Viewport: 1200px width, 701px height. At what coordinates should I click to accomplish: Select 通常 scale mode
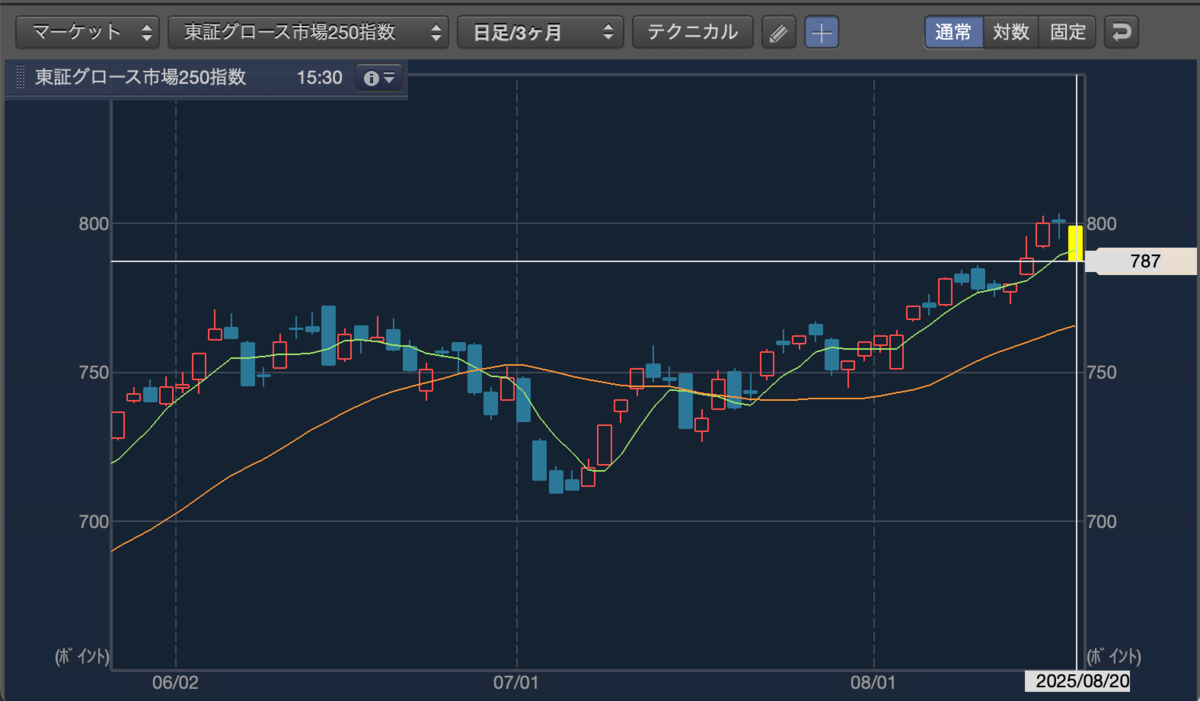click(x=954, y=32)
